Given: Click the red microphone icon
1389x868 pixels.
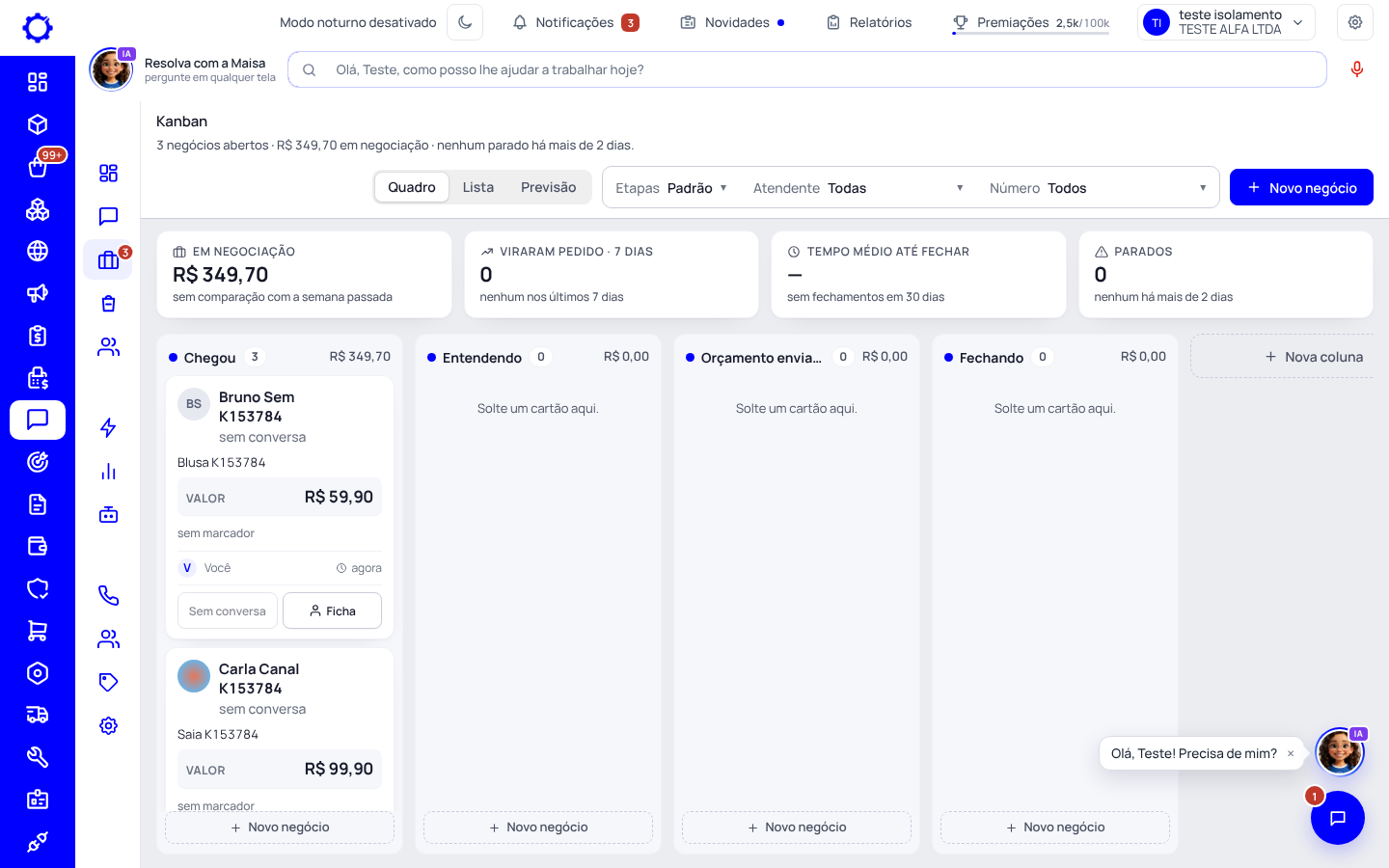Looking at the screenshot, I should click(1357, 69).
